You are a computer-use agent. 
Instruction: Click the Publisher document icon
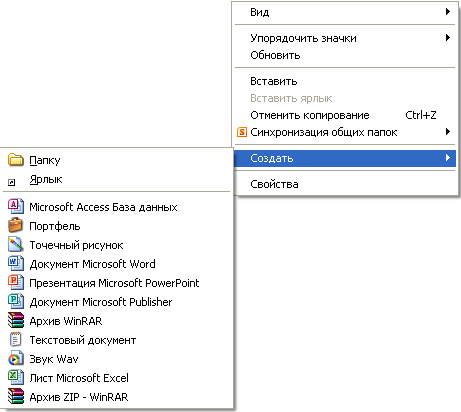pos(16,301)
